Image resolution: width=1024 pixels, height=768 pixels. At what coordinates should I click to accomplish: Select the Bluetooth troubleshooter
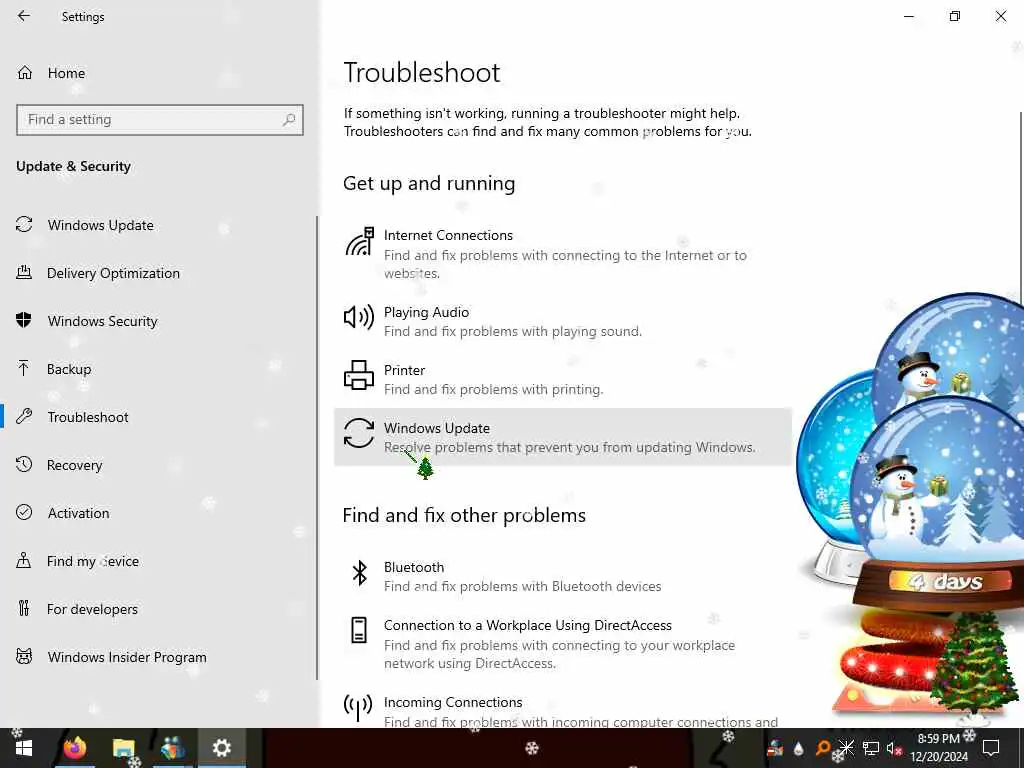pyautogui.click(x=562, y=577)
